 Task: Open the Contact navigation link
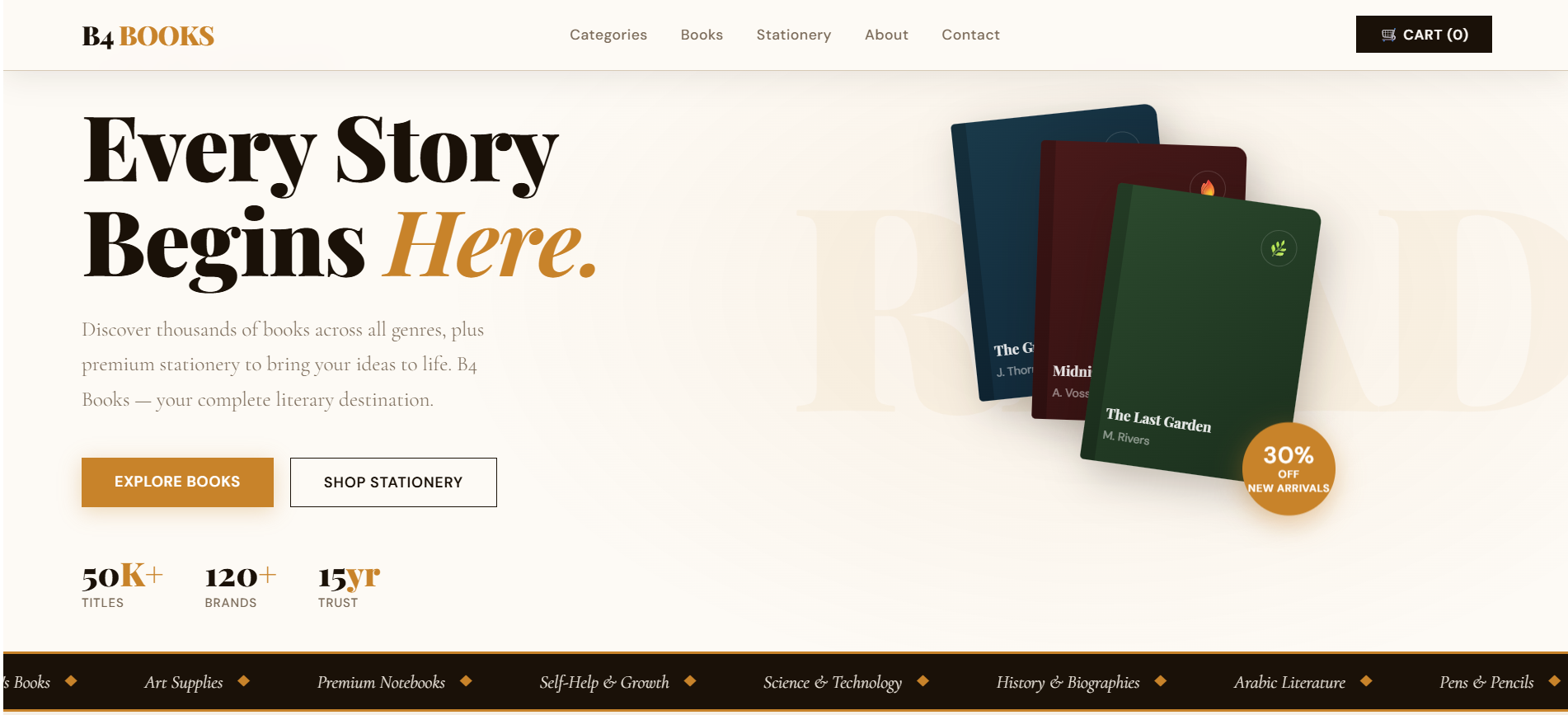click(x=970, y=35)
